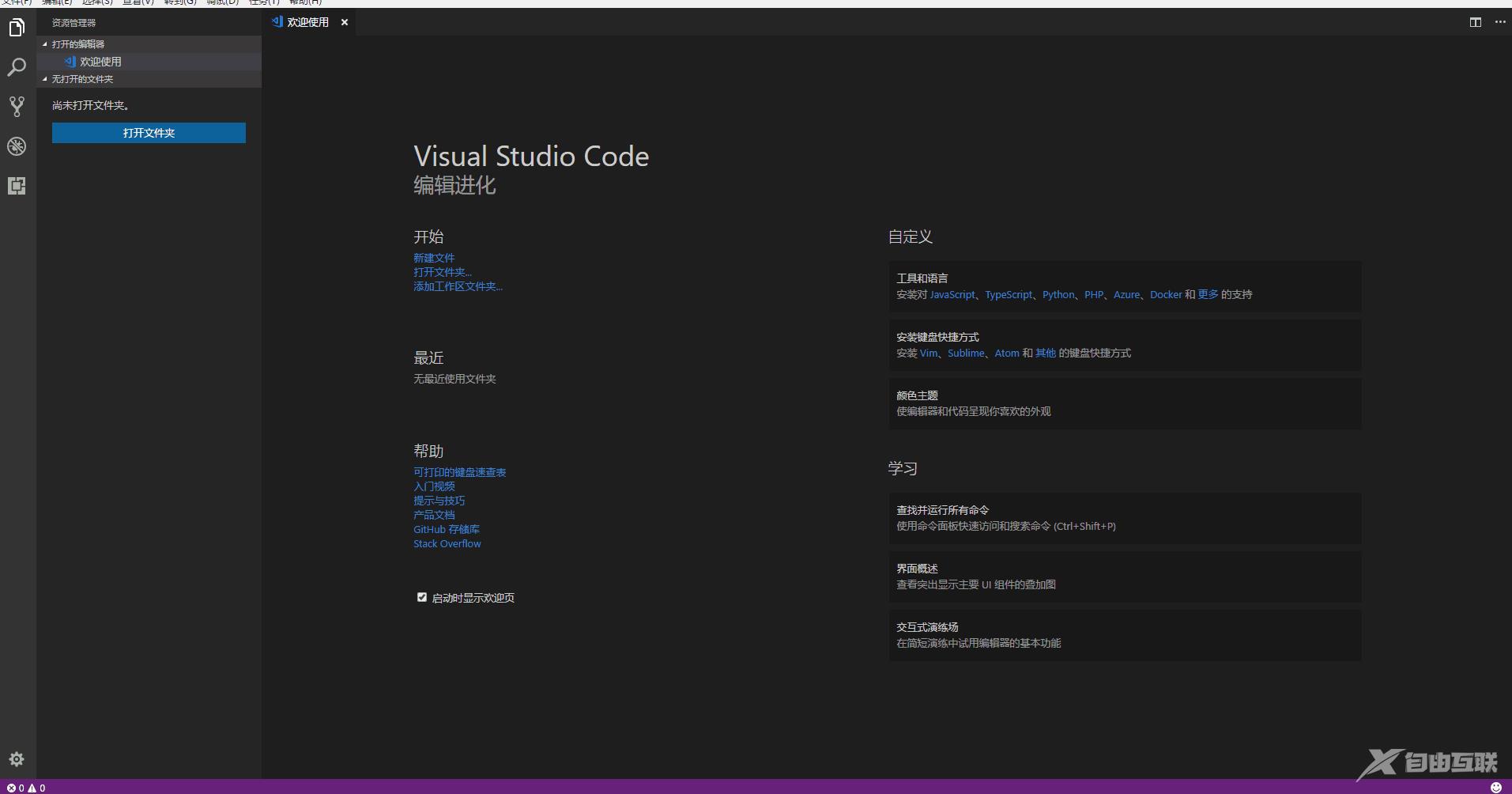Click the PHP language link
1512x794 pixels.
[x=1094, y=294]
